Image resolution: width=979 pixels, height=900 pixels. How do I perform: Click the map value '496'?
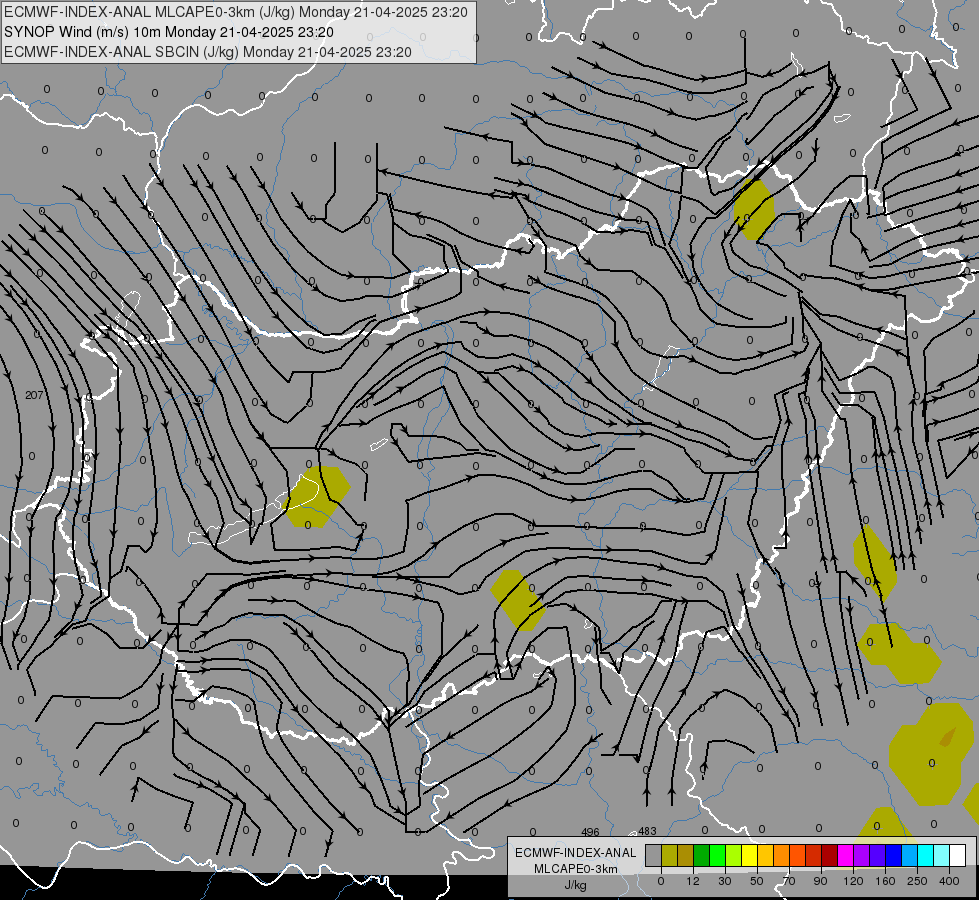tap(590, 832)
